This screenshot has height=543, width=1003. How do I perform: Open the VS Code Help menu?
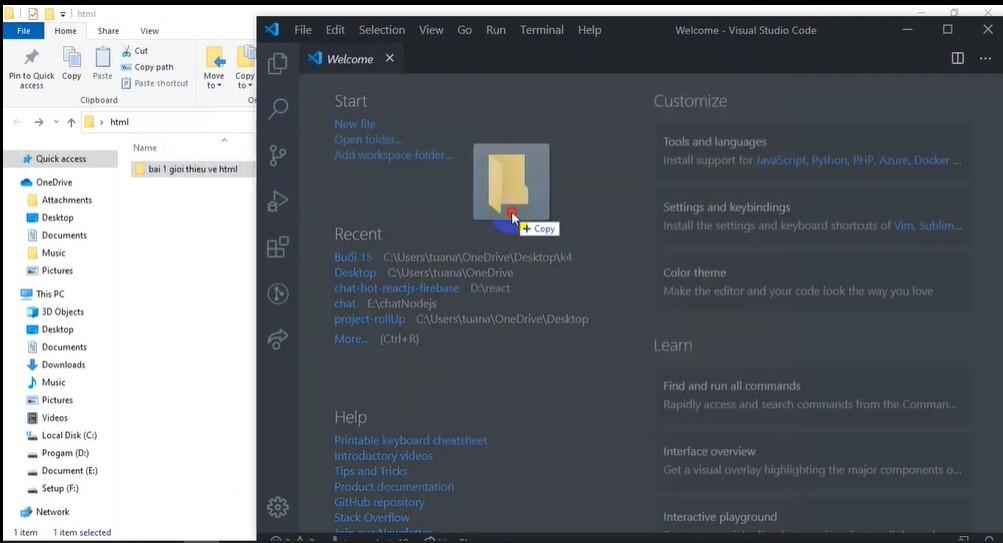coord(590,30)
